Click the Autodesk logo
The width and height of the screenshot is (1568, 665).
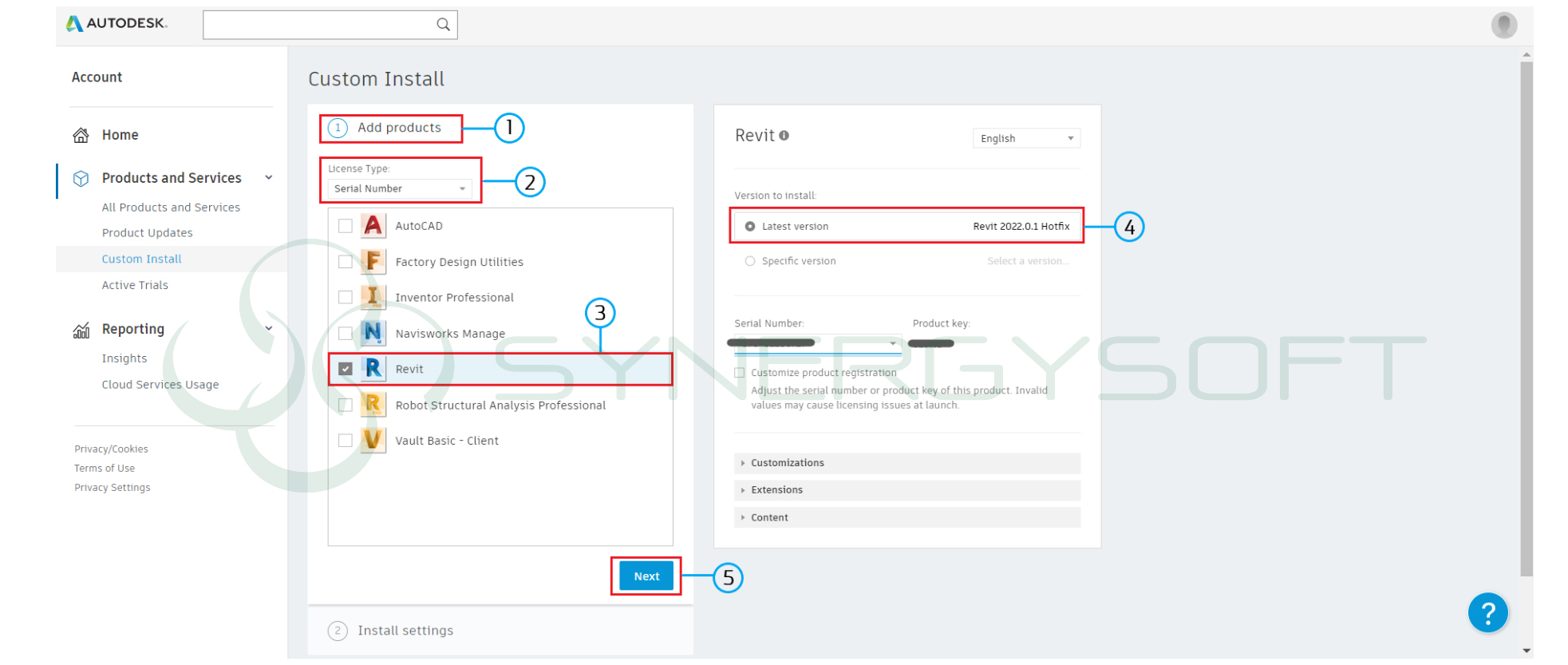coord(117,23)
